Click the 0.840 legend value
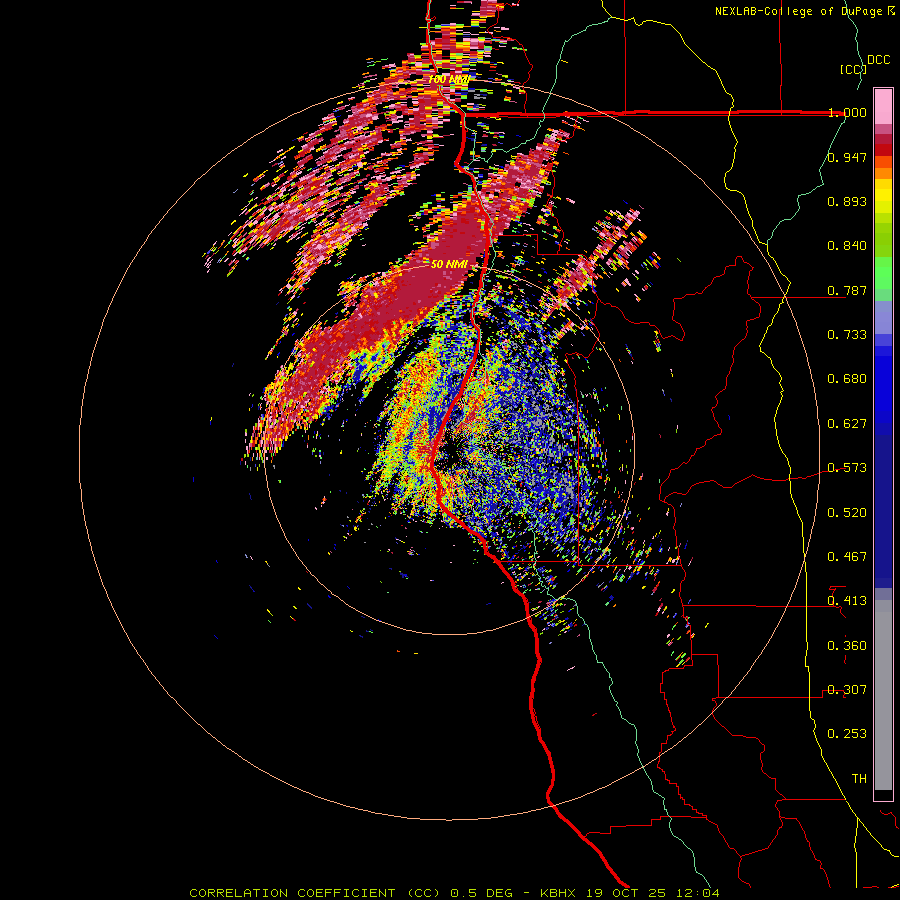This screenshot has height=900, width=900. coord(847,246)
